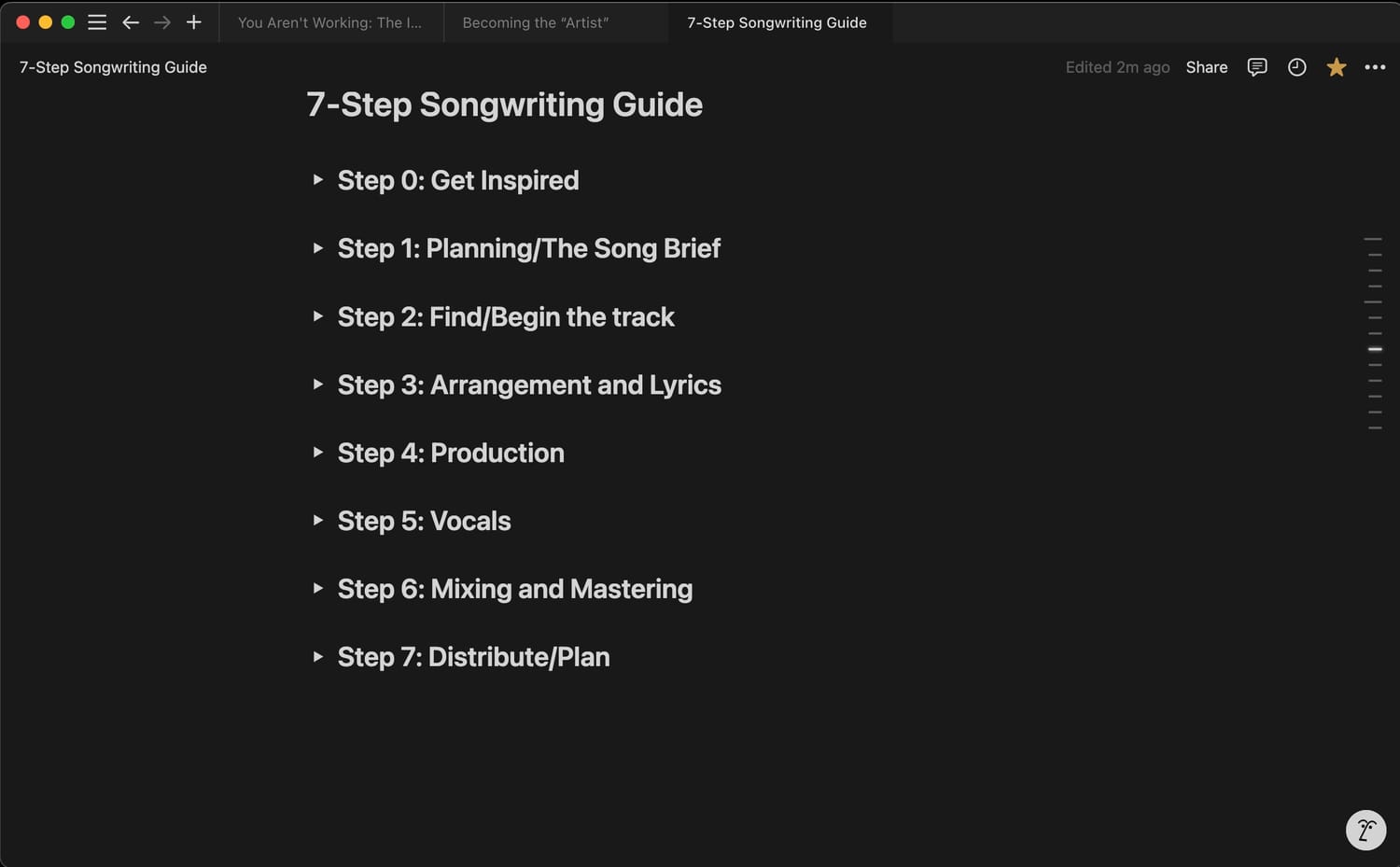
Task: Open the comments panel icon
Action: 1257,67
